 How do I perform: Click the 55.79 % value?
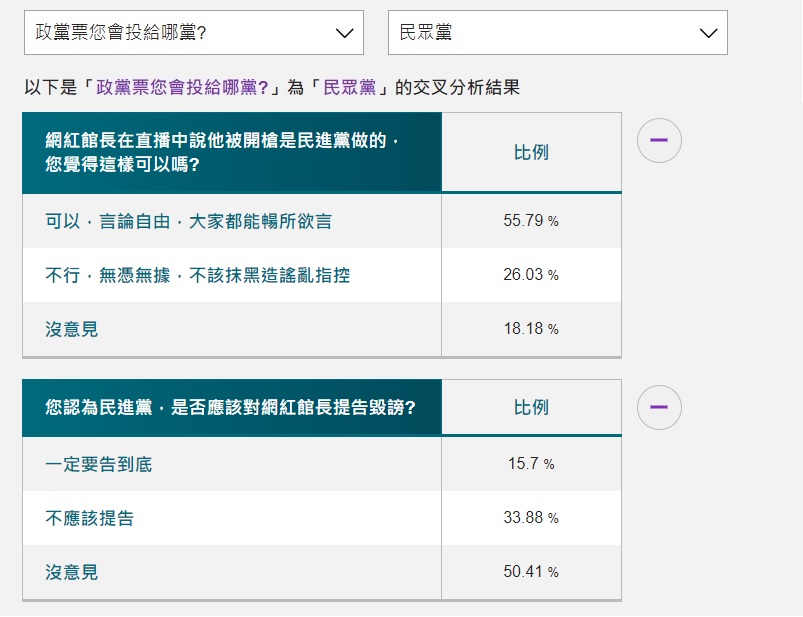[x=531, y=221]
